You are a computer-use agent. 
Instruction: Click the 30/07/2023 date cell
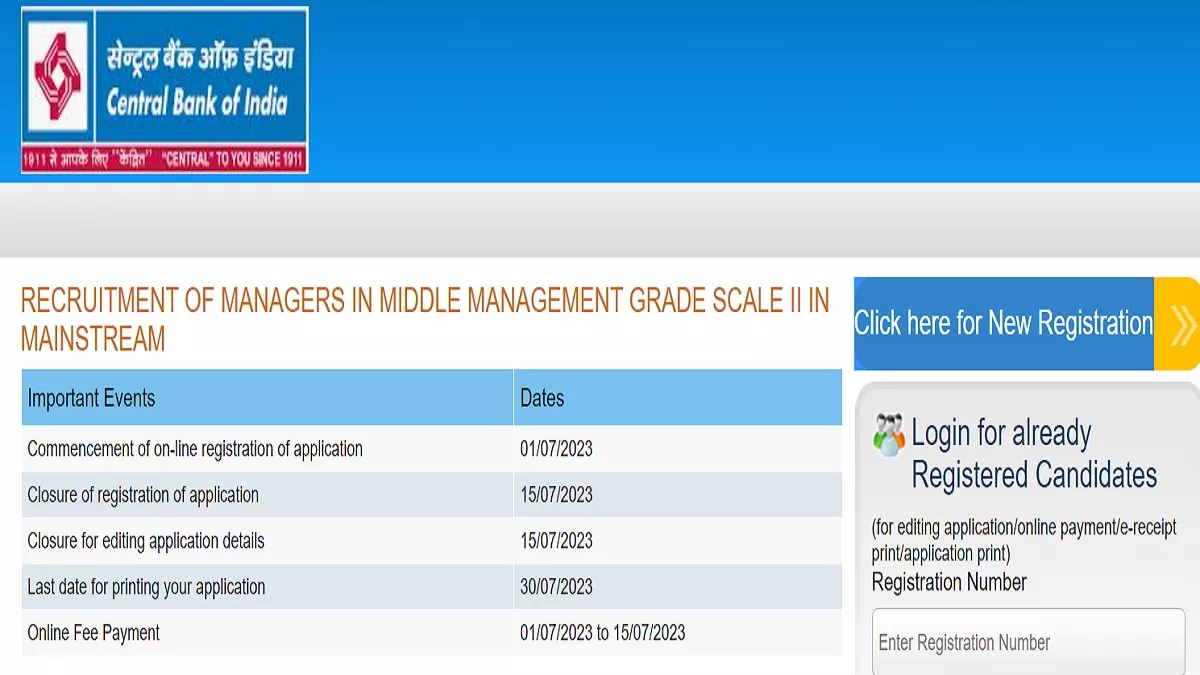pos(556,587)
